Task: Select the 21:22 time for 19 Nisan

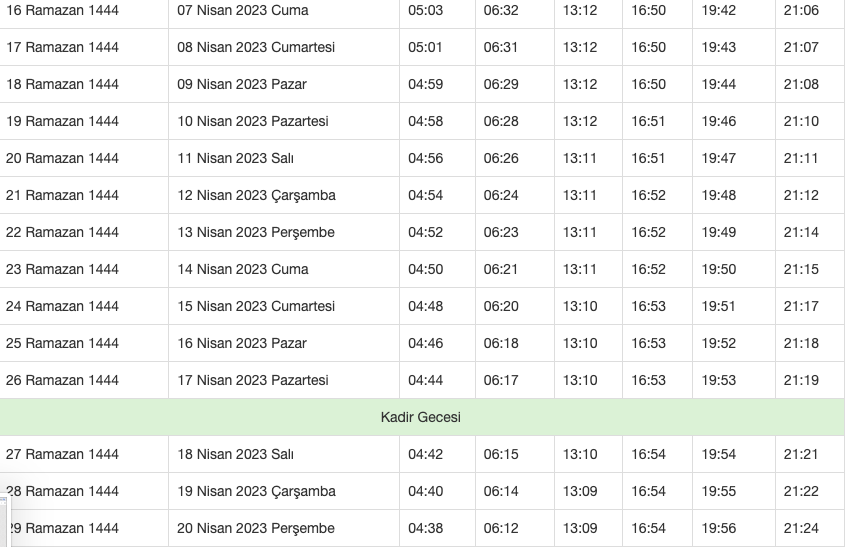Action: pyautogui.click(x=801, y=491)
